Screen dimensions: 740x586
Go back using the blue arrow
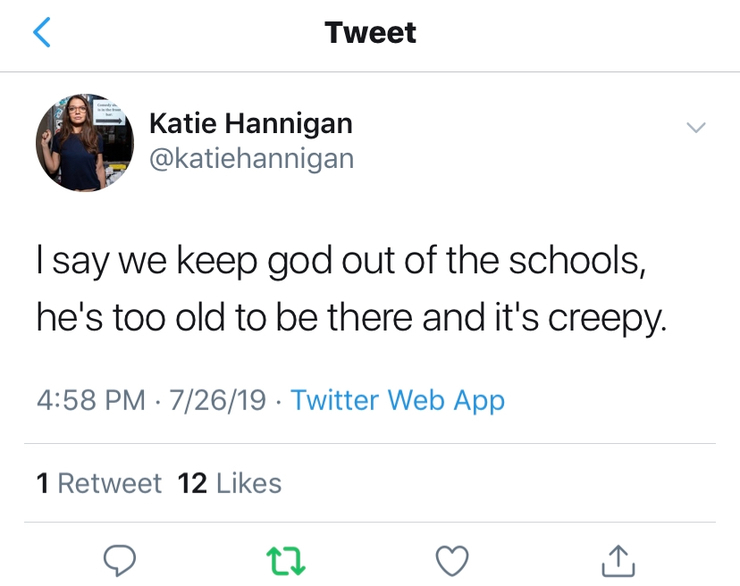pos(42,32)
